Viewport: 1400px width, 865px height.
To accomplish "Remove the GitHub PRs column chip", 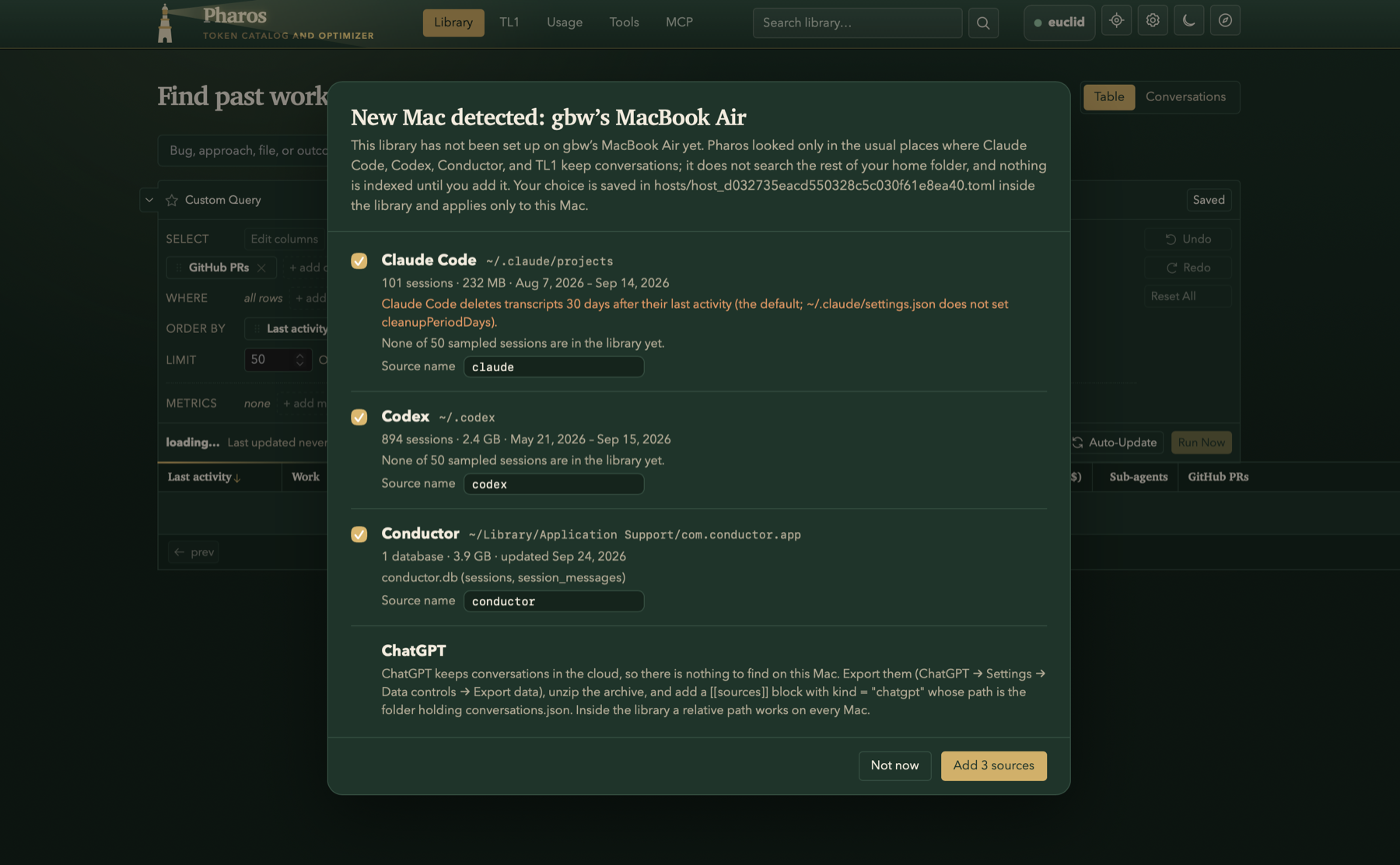I will (261, 268).
